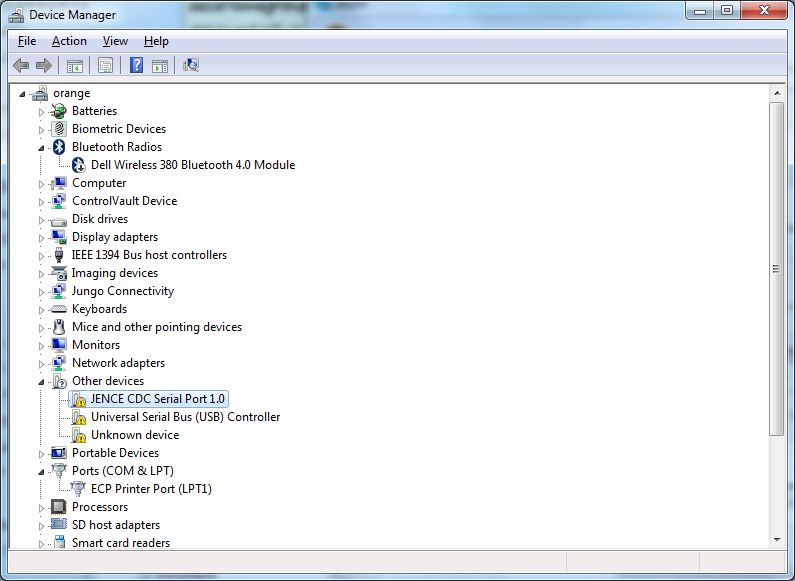Click the JENCE CDC Serial Port warning icon
This screenshot has width=795, height=581.
pos(78,399)
